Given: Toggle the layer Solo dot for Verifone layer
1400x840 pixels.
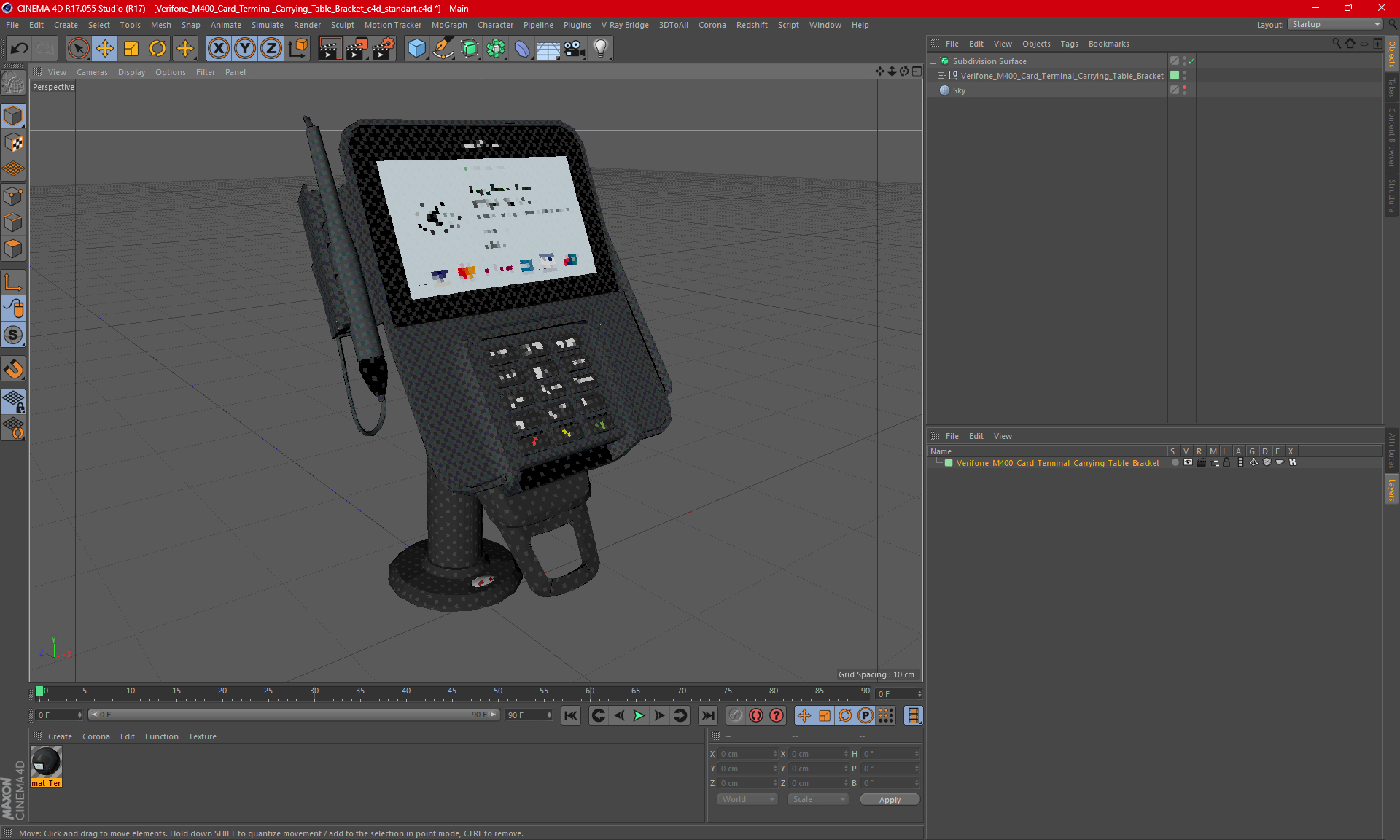Looking at the screenshot, I should click(1175, 463).
